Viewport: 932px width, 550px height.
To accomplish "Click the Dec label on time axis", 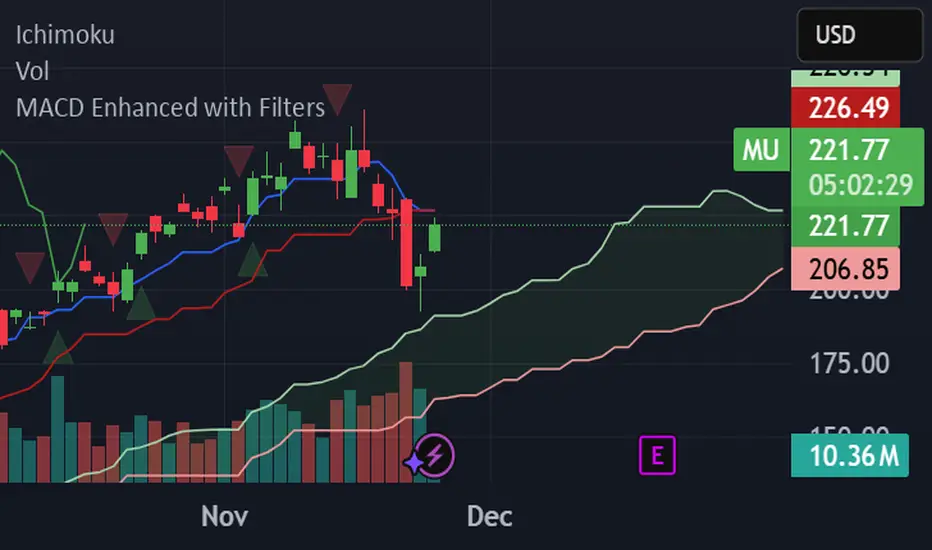I will click(x=490, y=516).
